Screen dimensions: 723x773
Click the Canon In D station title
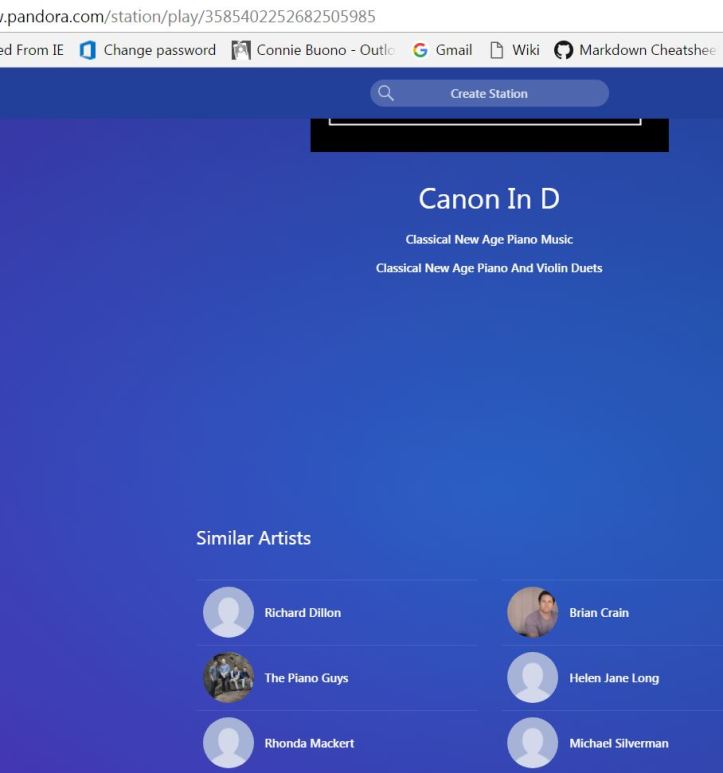489,199
